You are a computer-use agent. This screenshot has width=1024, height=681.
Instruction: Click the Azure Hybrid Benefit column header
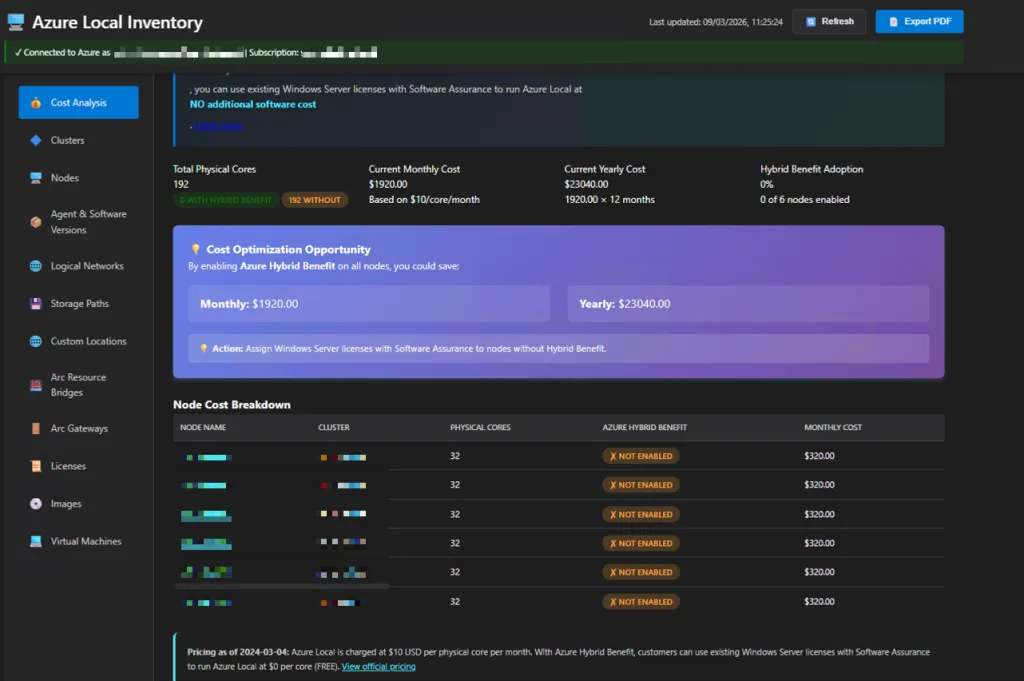644,427
